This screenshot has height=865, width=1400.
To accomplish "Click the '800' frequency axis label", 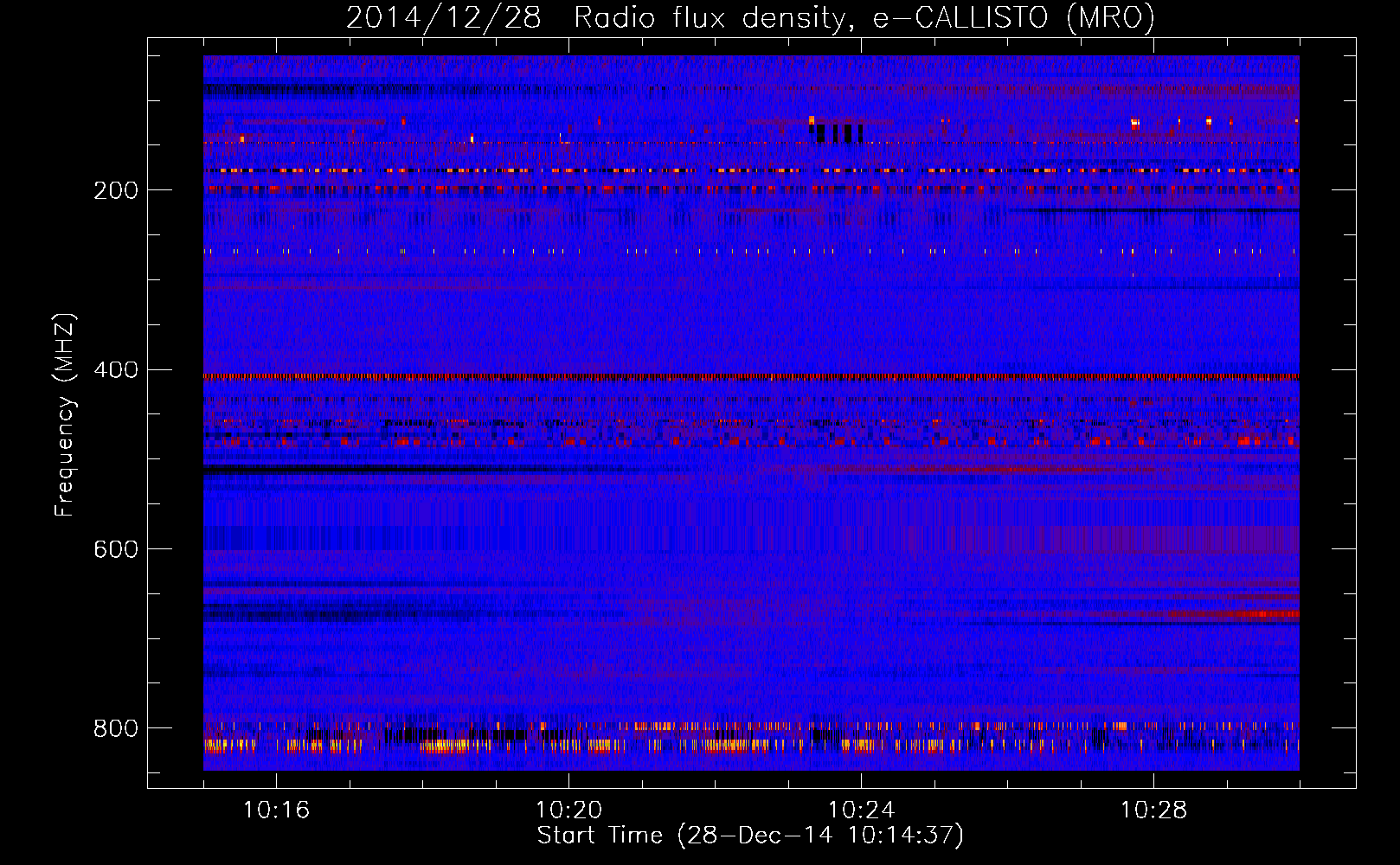I will [x=116, y=729].
